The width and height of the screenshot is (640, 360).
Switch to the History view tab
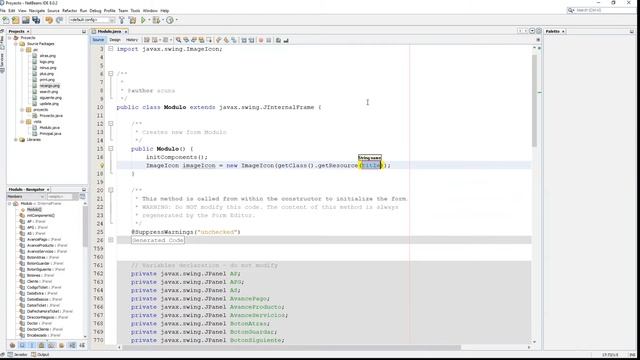coord(132,40)
